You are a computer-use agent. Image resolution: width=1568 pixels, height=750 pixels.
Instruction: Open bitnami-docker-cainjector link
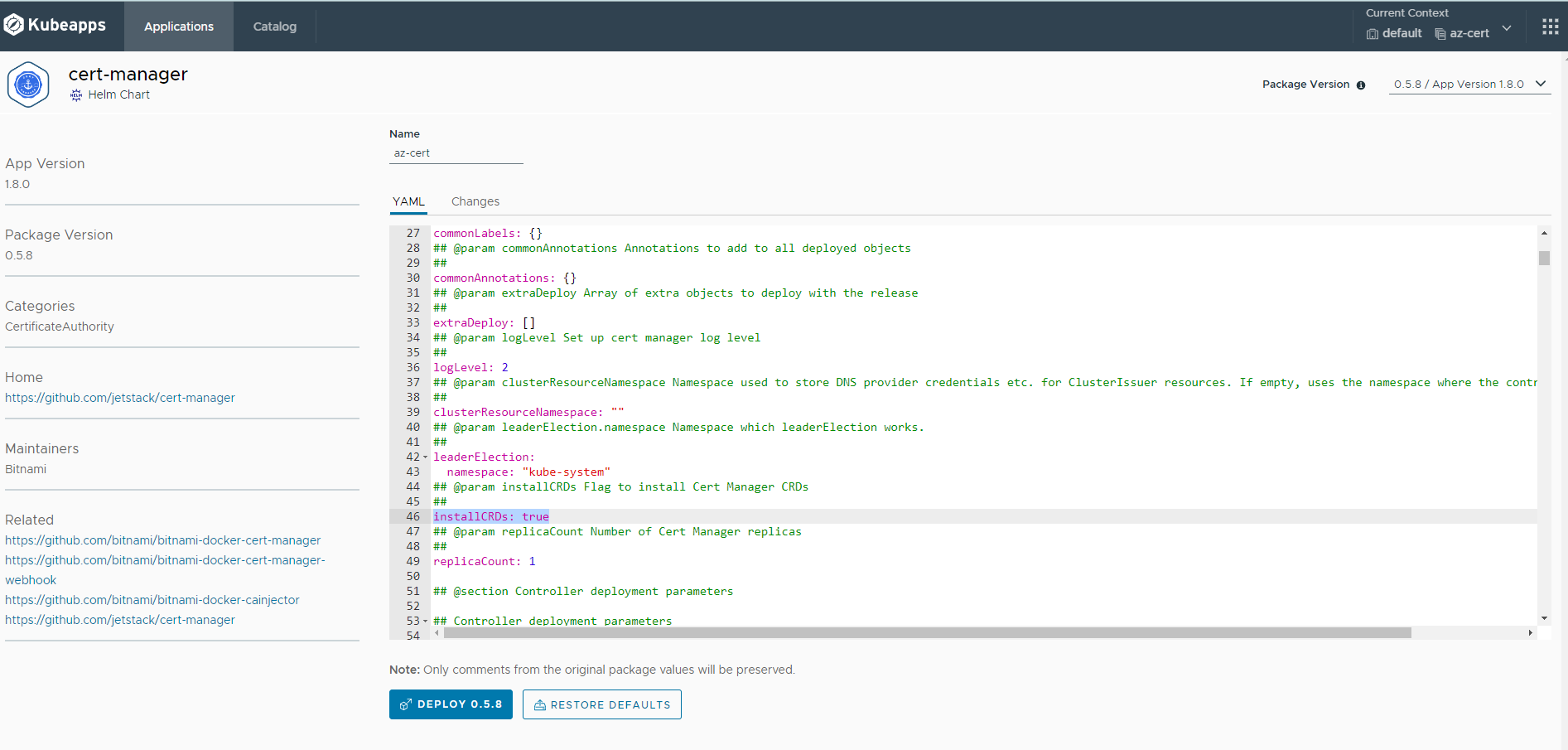152,600
